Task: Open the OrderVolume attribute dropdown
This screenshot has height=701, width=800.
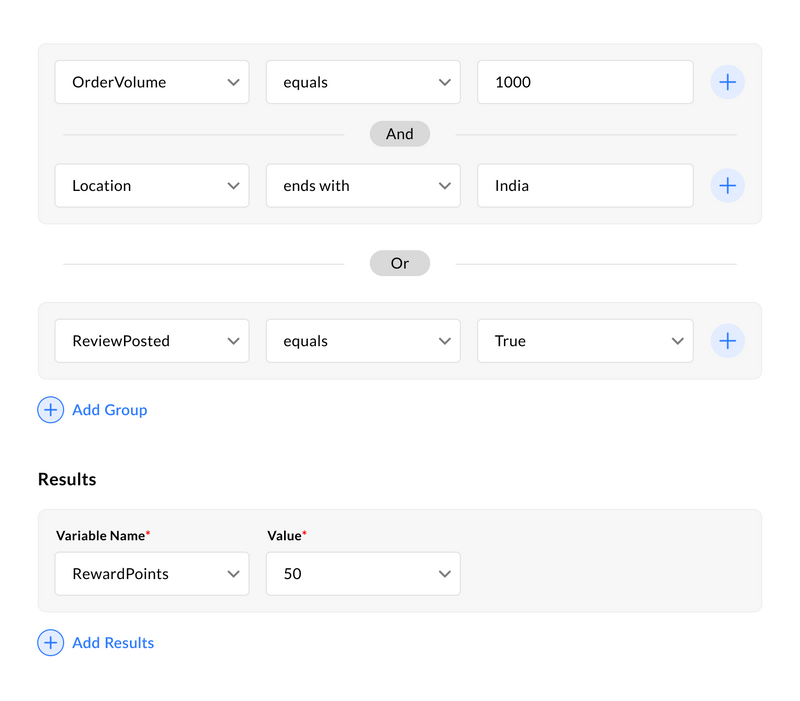Action: [x=151, y=82]
